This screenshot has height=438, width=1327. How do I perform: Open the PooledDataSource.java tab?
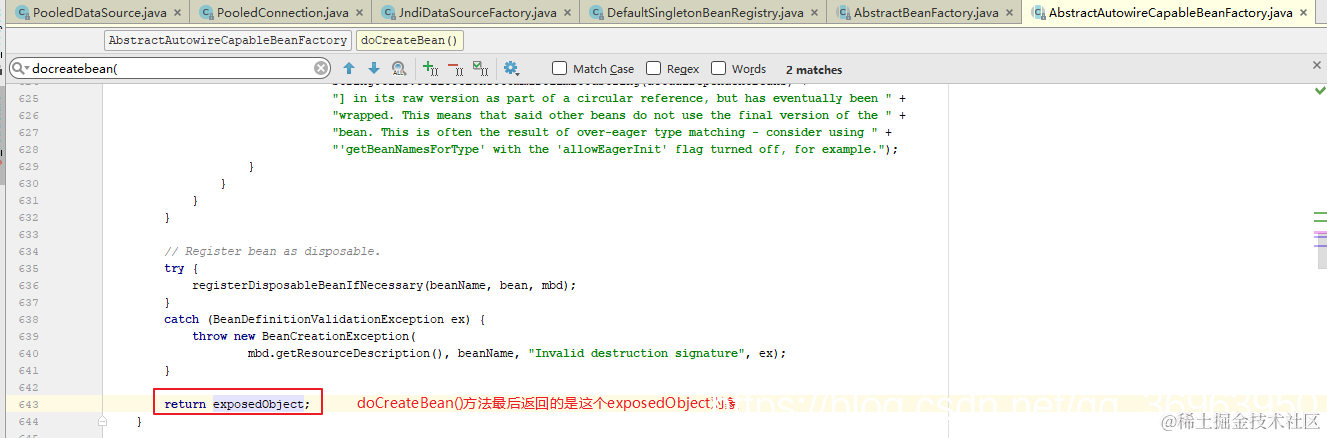[99, 13]
